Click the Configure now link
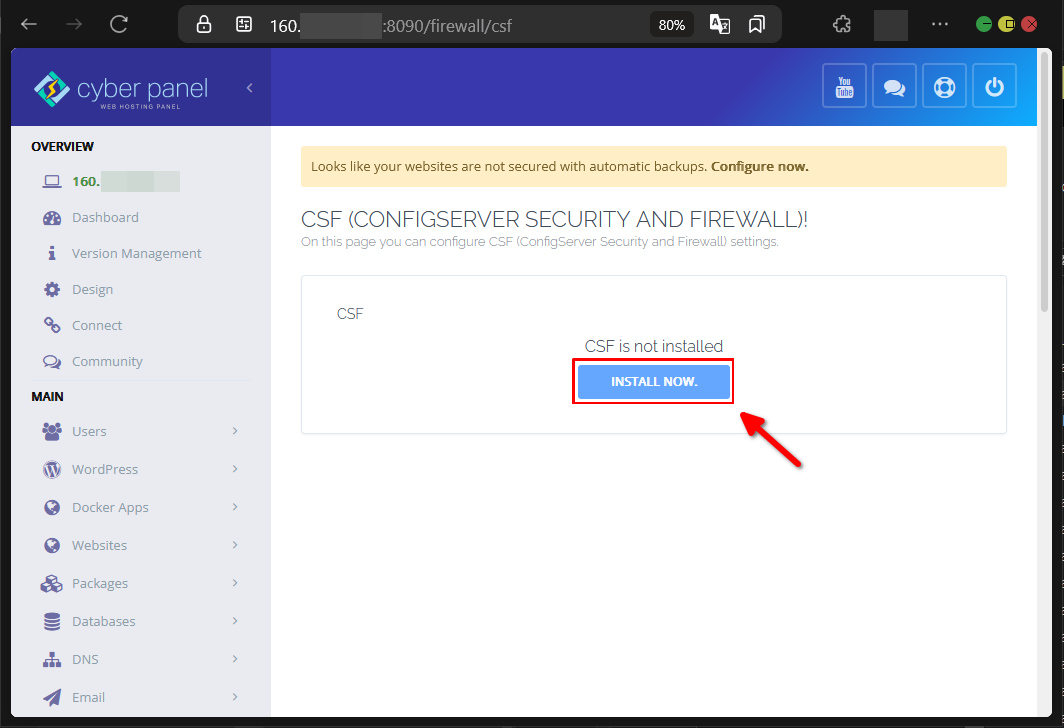The height and width of the screenshot is (728, 1064). (759, 166)
